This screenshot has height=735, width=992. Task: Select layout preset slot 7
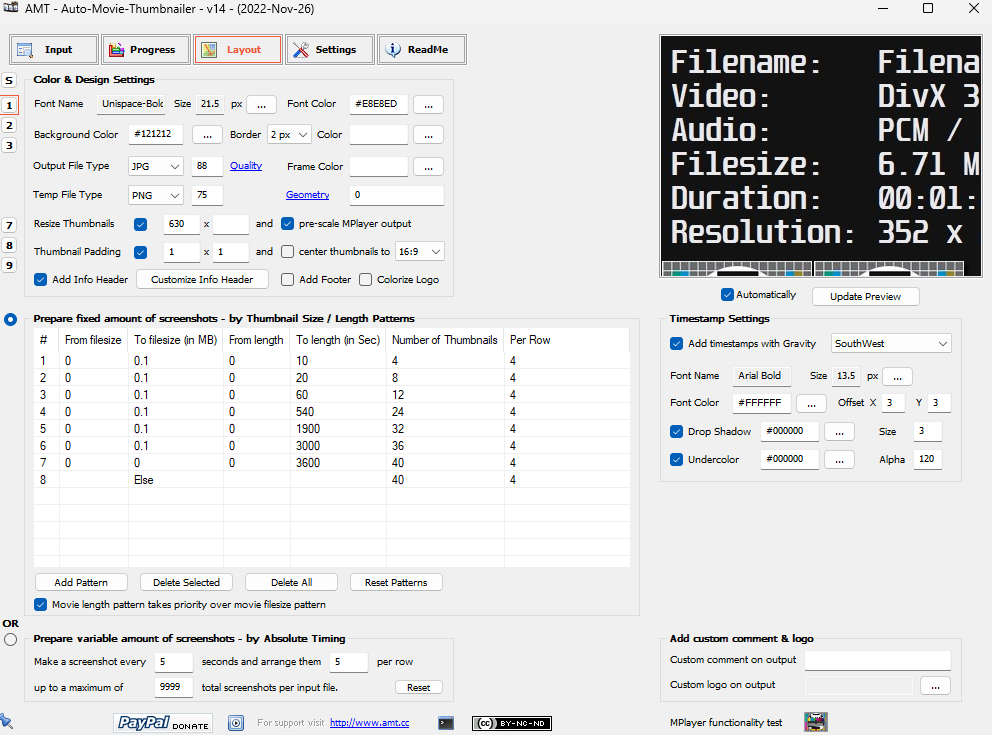(x=9, y=225)
